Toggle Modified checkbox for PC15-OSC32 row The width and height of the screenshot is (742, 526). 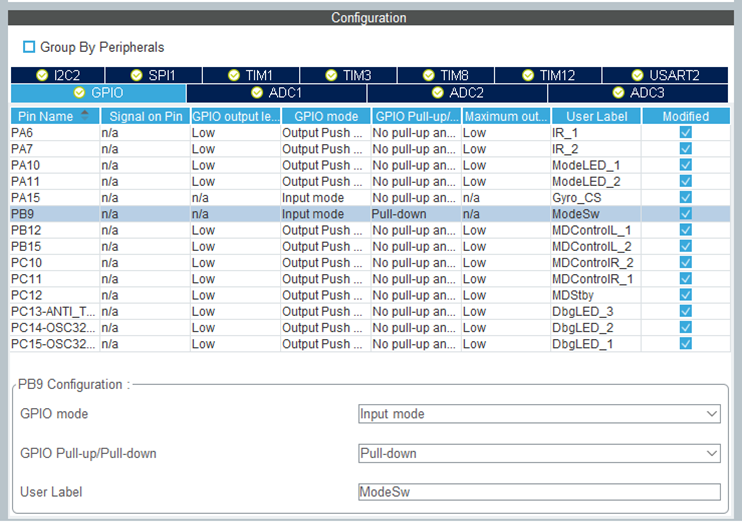(x=686, y=343)
